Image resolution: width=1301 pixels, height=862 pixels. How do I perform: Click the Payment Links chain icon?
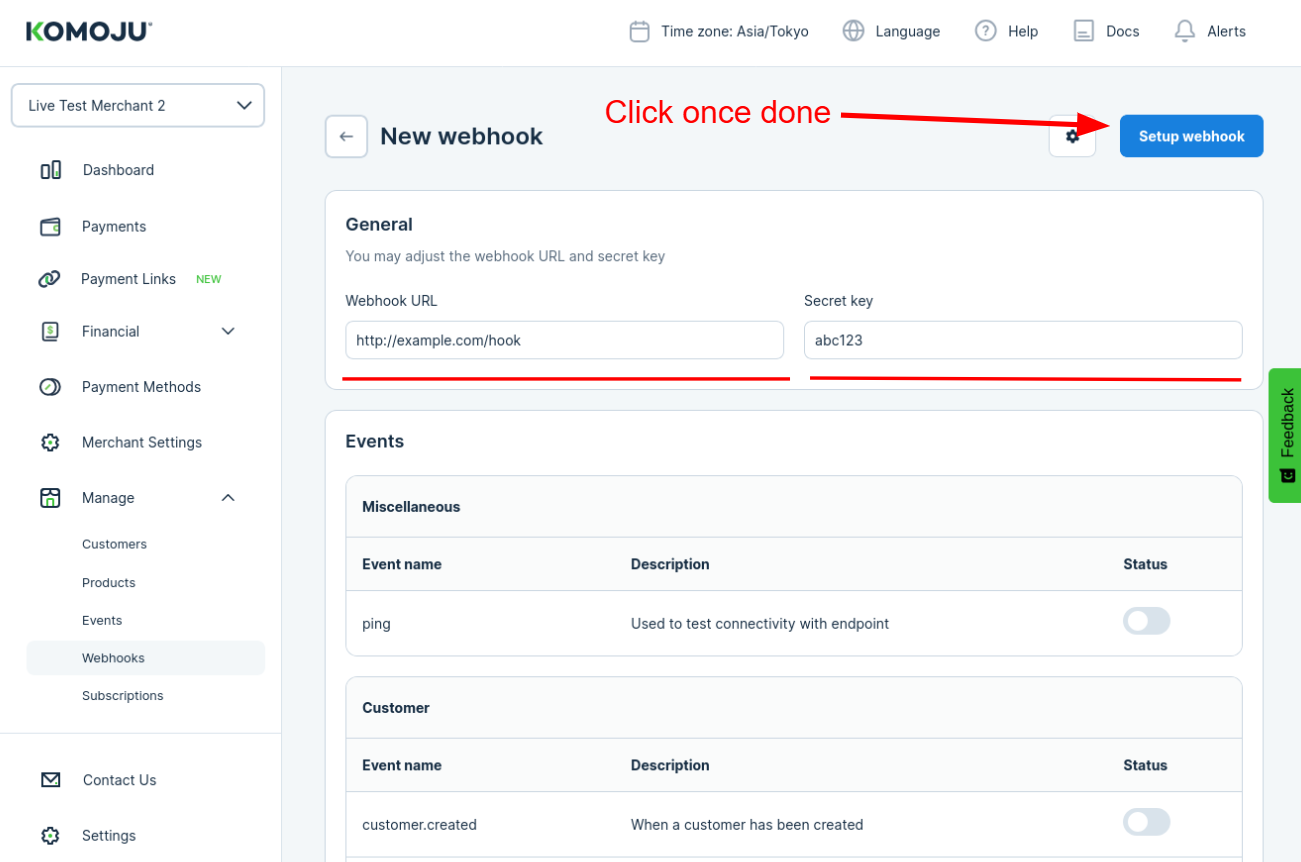[49, 279]
